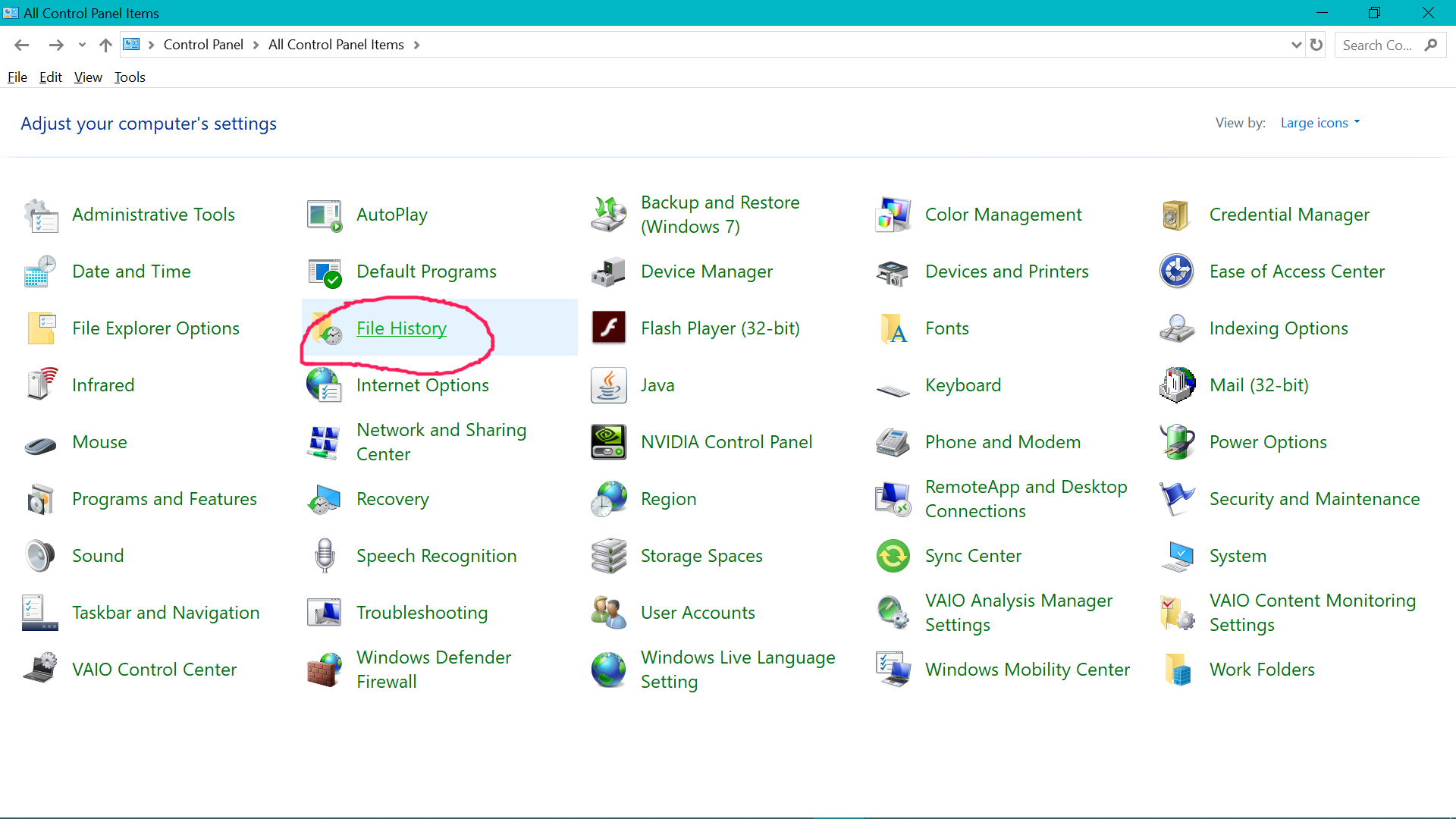1456x819 pixels.
Task: Click the Date and Time icon
Action: tap(41, 271)
